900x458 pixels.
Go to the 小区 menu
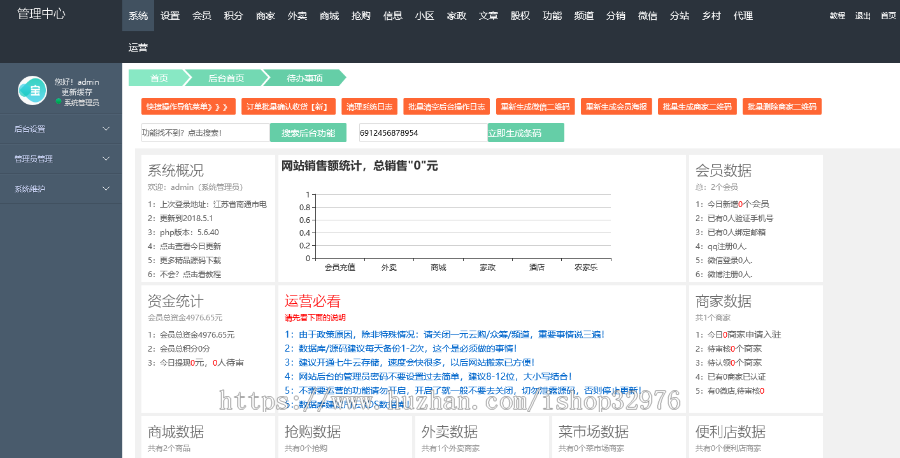point(424,15)
